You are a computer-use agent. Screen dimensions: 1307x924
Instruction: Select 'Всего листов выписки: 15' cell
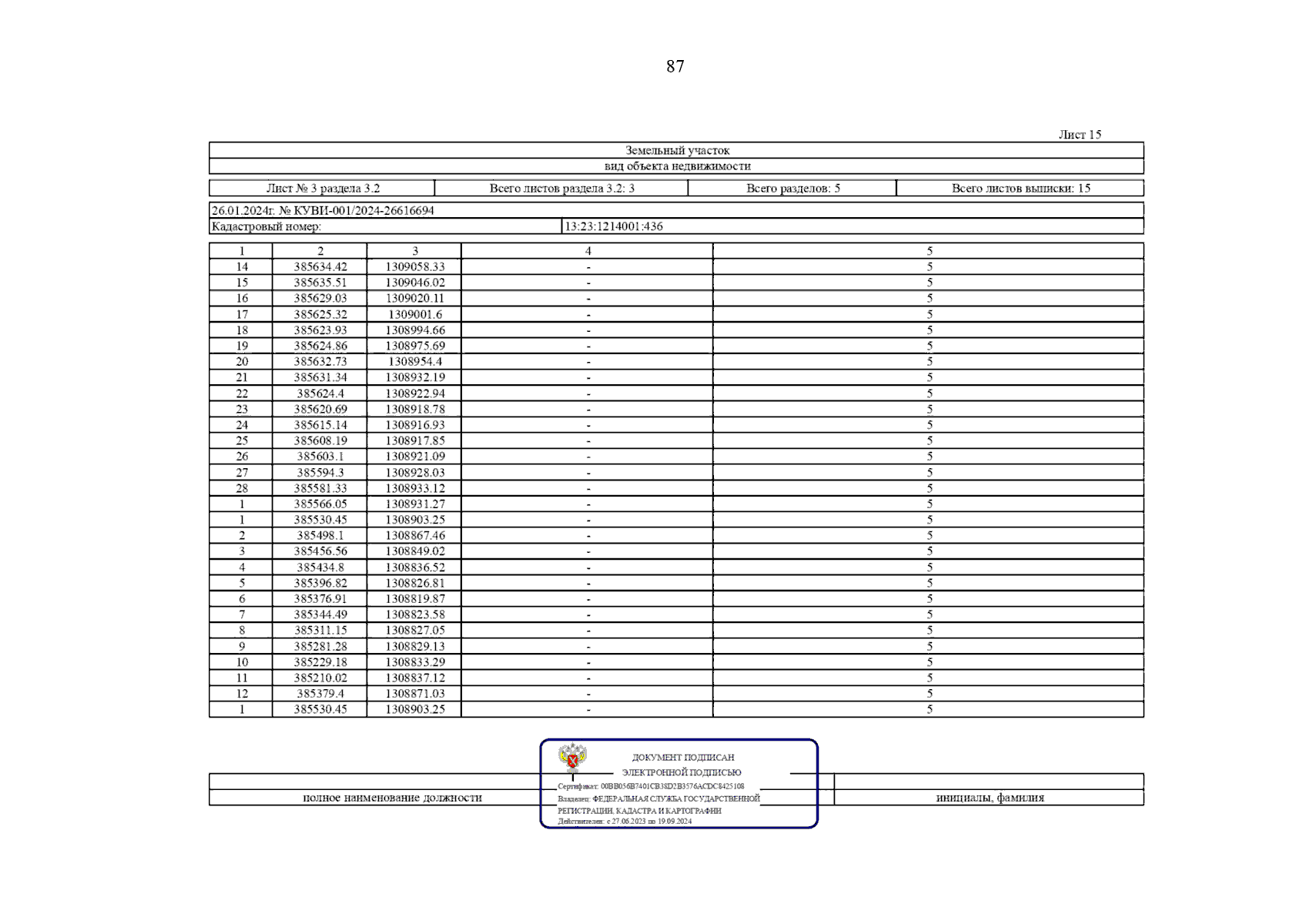click(x=1020, y=188)
